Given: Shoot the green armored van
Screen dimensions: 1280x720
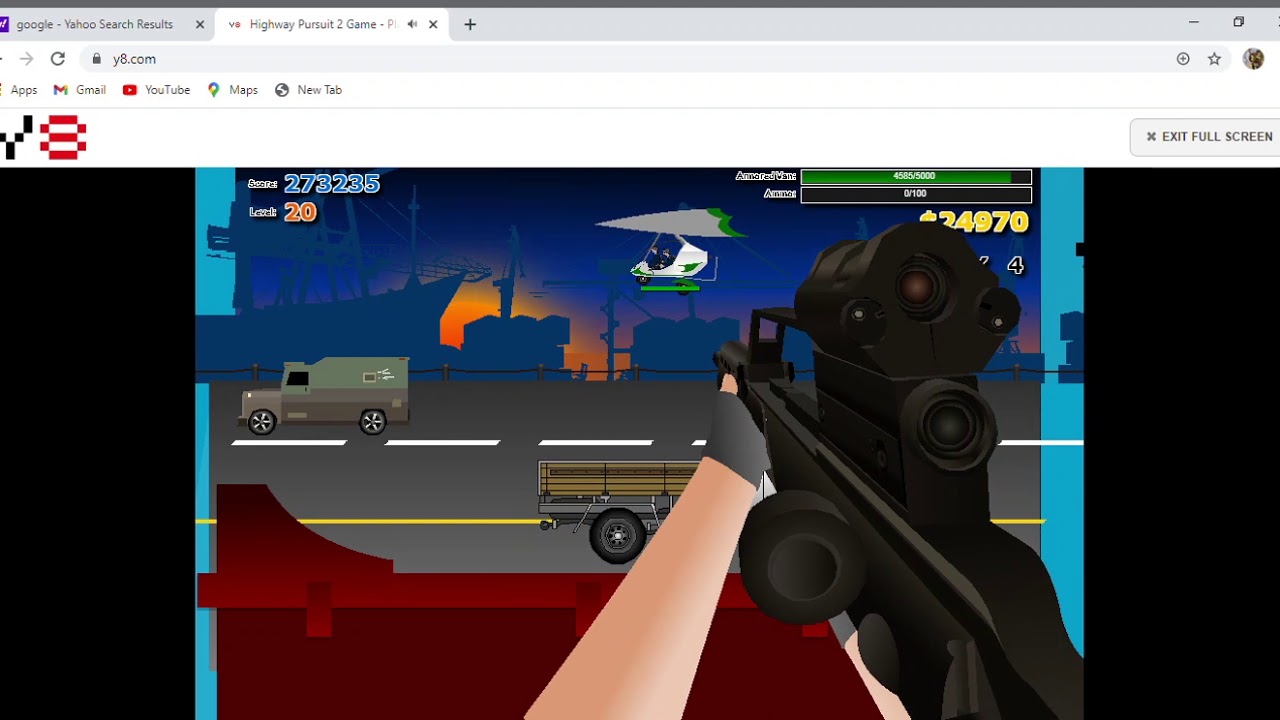Looking at the screenshot, I should pyautogui.click(x=325, y=395).
